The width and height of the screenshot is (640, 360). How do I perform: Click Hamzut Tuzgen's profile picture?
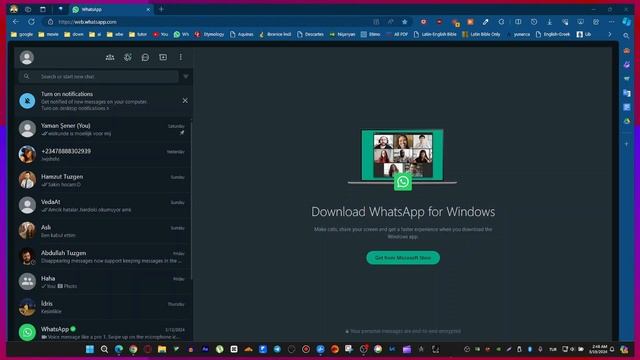[27, 180]
